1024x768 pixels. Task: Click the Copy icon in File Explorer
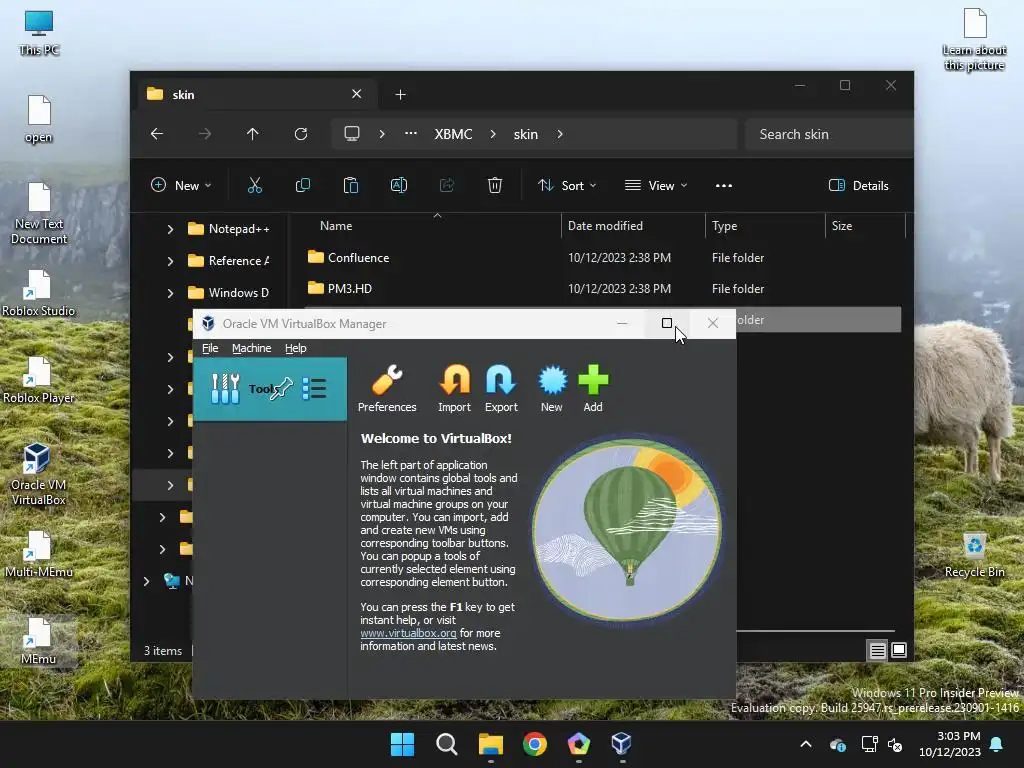tap(302, 185)
